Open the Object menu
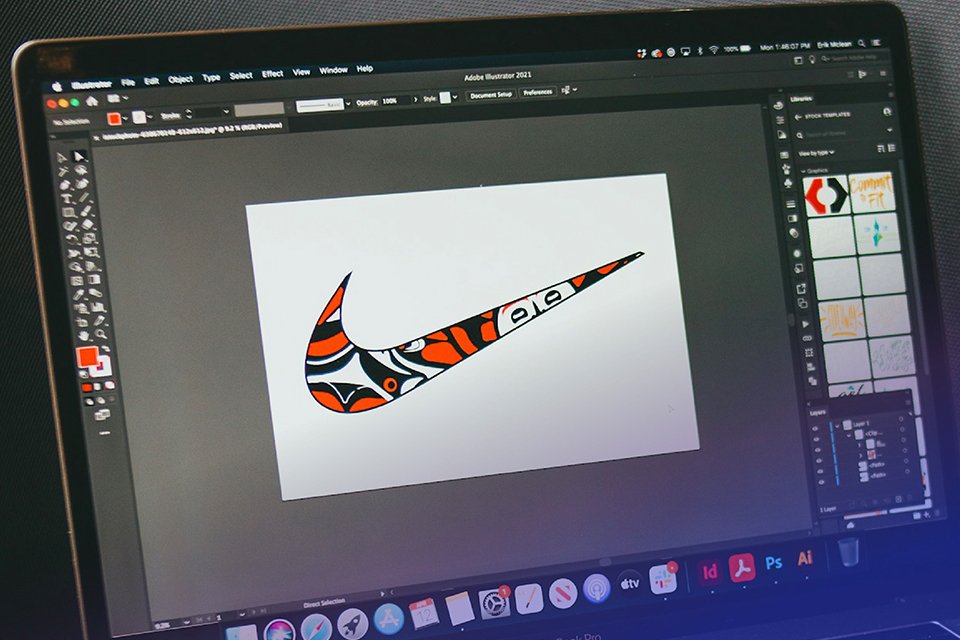The width and height of the screenshot is (960, 640). pos(181,79)
